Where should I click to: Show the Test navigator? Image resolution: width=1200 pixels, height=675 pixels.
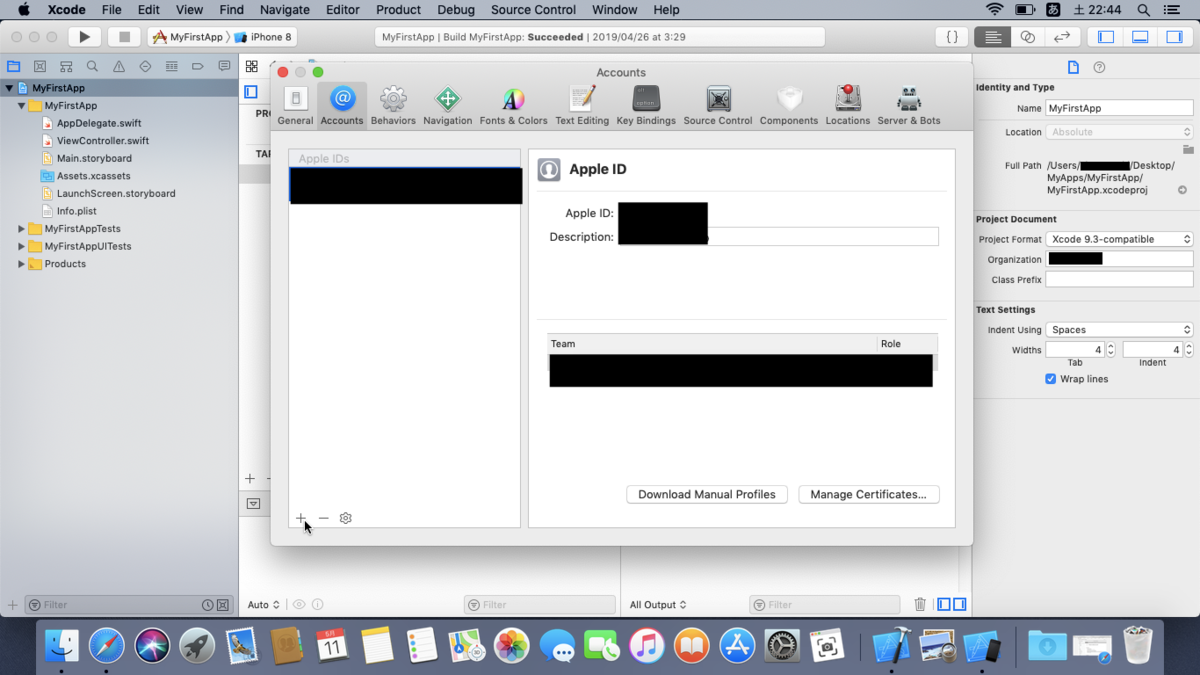click(145, 67)
